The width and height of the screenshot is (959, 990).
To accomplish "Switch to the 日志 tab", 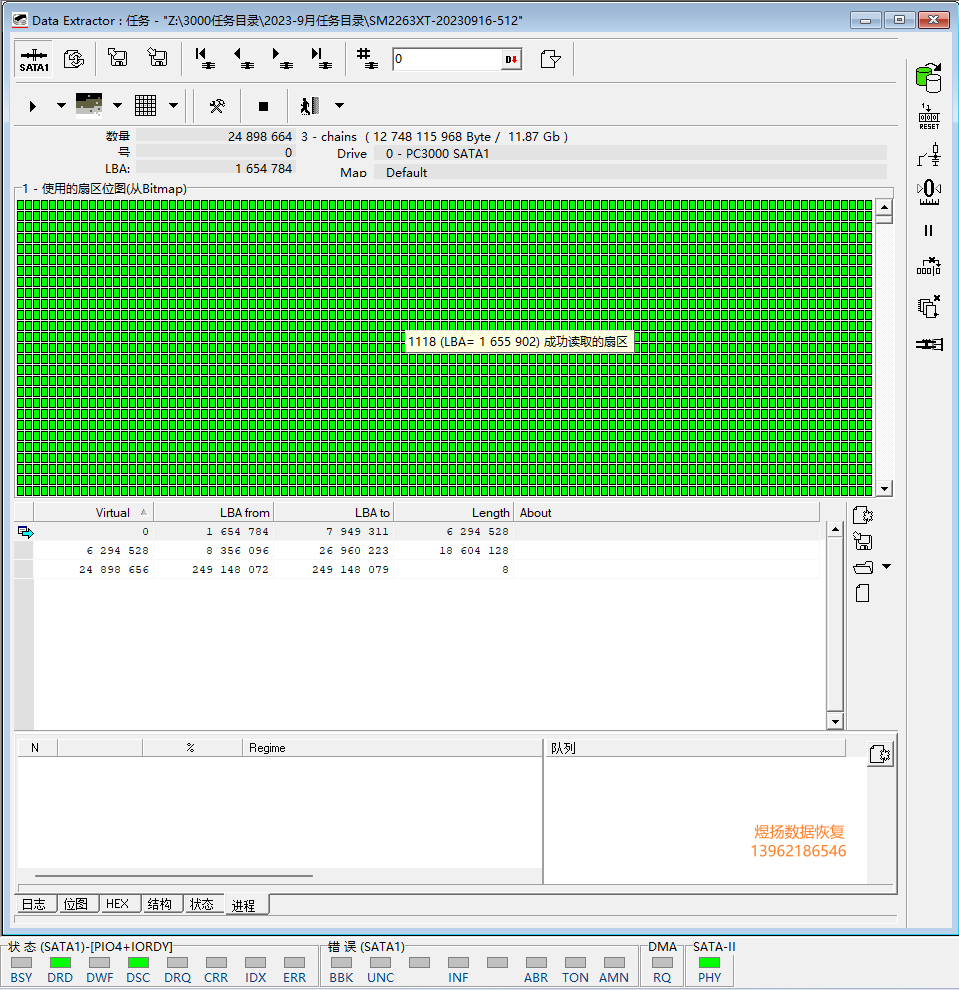I will coord(34,904).
